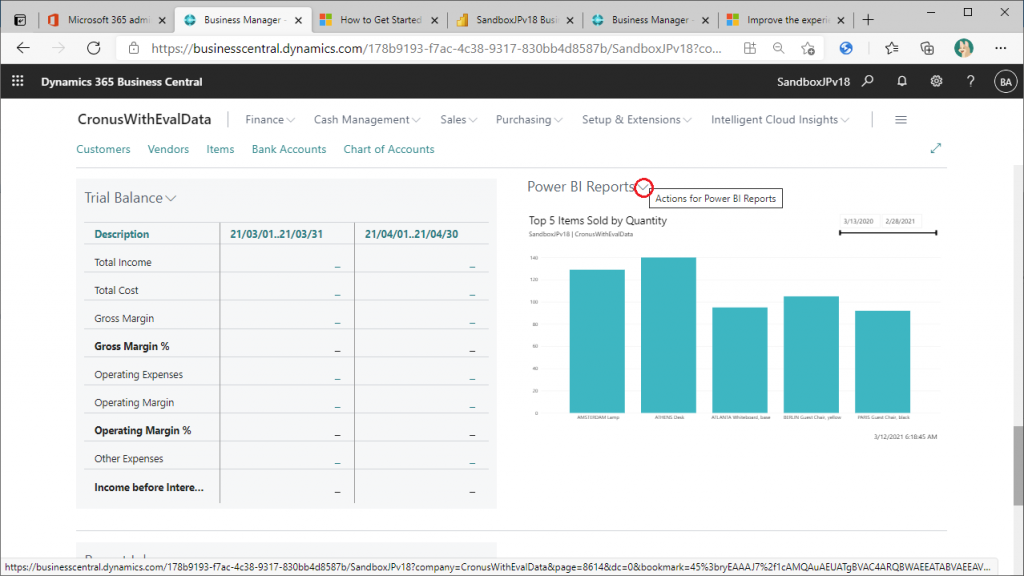This screenshot has height=576, width=1024.
Task: Click the tab actions icon at far left
Action: click(20, 20)
